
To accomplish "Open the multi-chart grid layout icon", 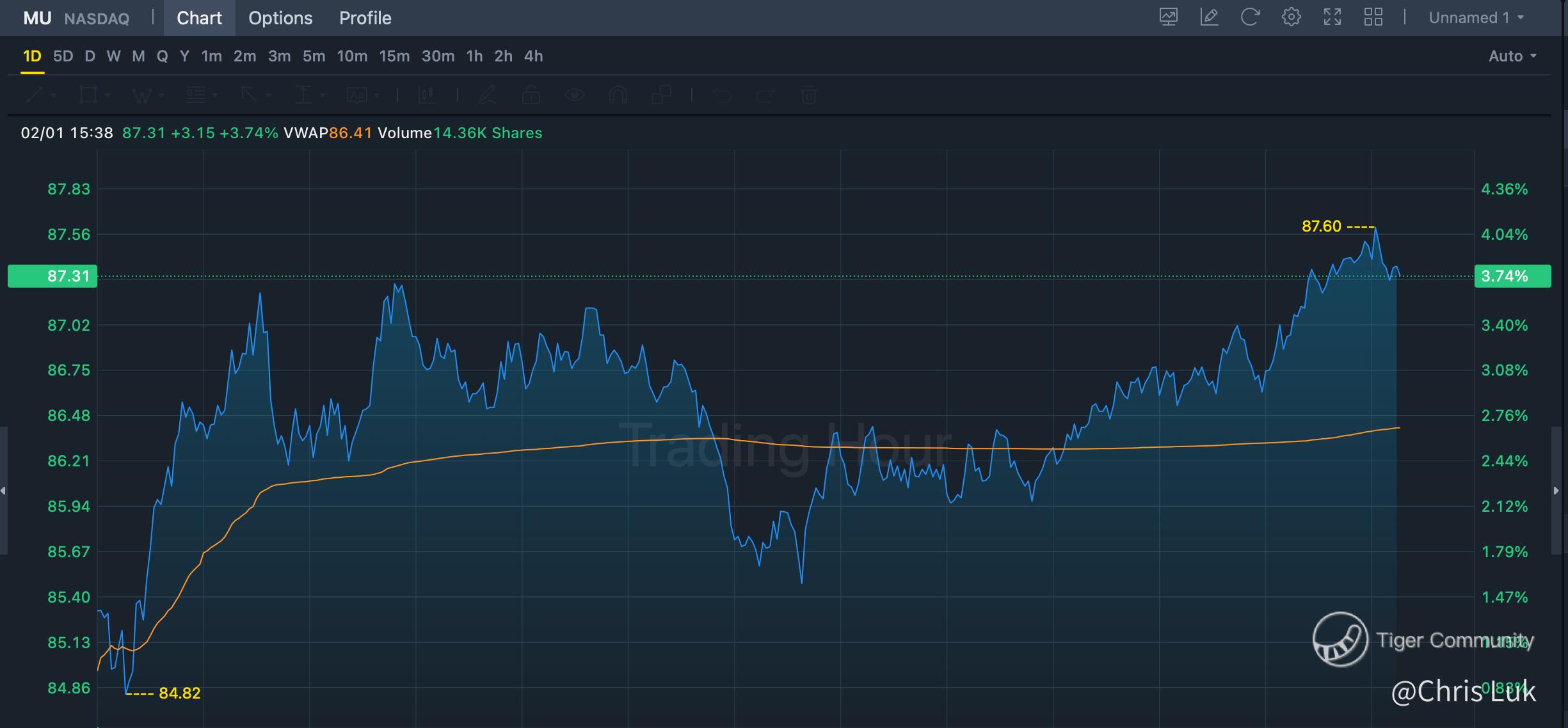I will point(1373,17).
